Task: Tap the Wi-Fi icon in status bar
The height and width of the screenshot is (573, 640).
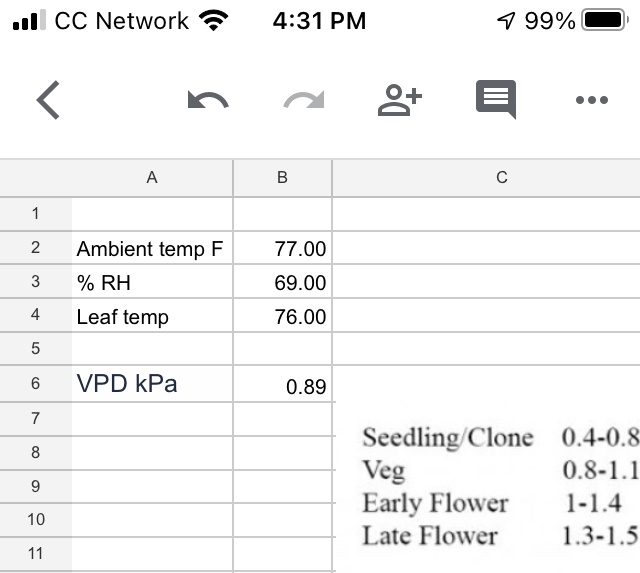Action: pyautogui.click(x=213, y=20)
